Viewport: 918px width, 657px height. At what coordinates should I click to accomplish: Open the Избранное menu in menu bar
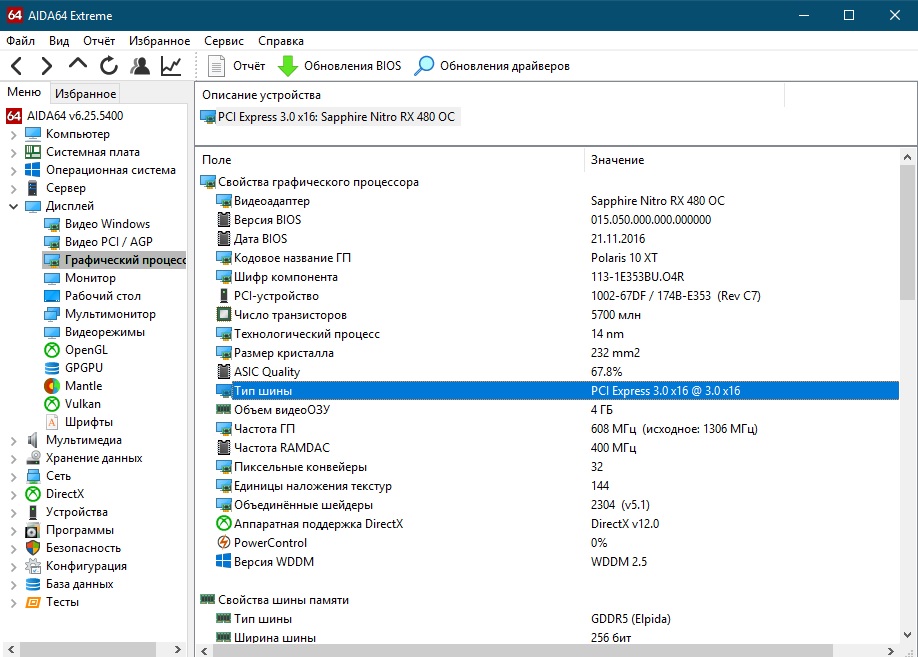coord(160,41)
